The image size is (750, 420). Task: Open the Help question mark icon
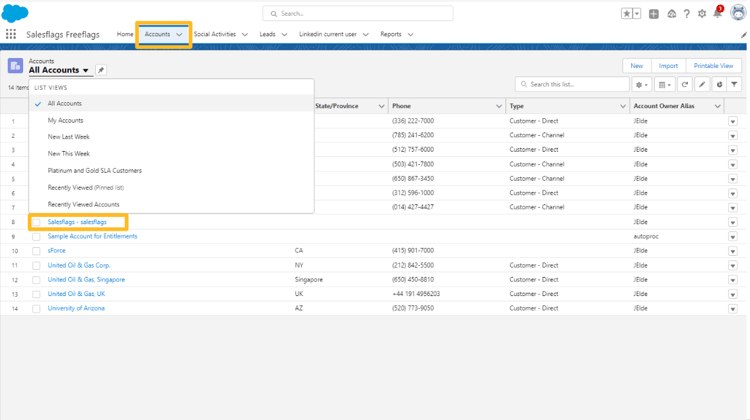pyautogui.click(x=686, y=14)
